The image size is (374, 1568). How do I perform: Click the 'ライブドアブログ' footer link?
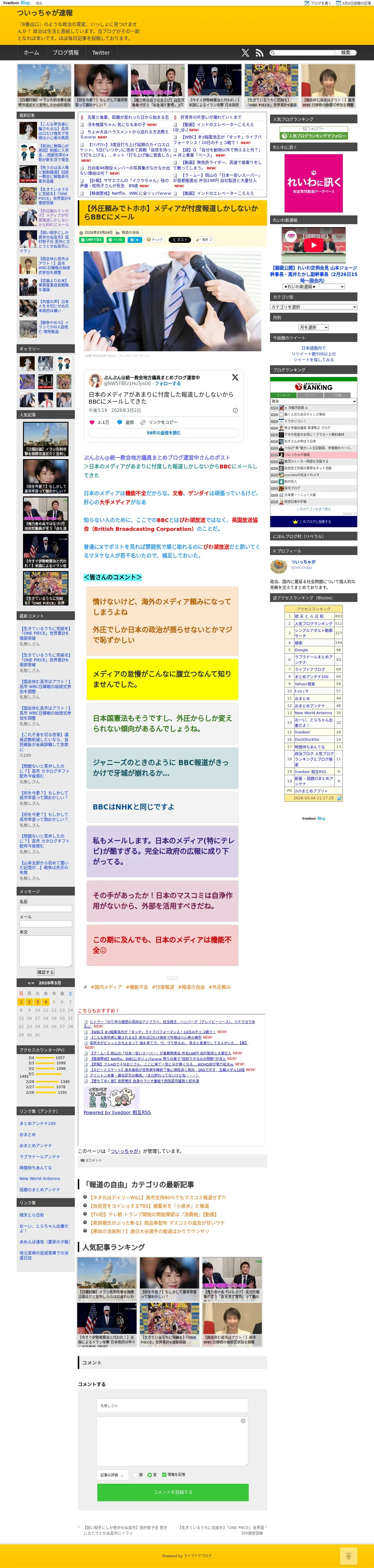pyautogui.click(x=198, y=1555)
